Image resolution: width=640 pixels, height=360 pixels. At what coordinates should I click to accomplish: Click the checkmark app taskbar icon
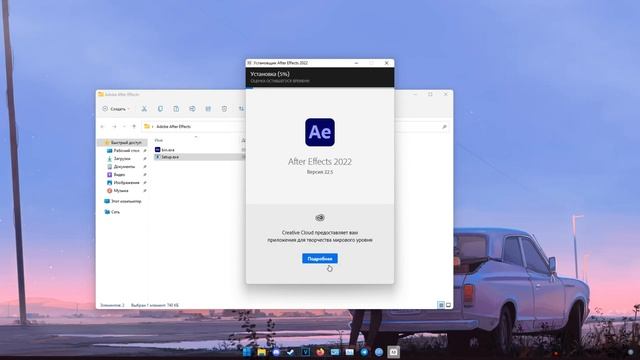click(291, 352)
